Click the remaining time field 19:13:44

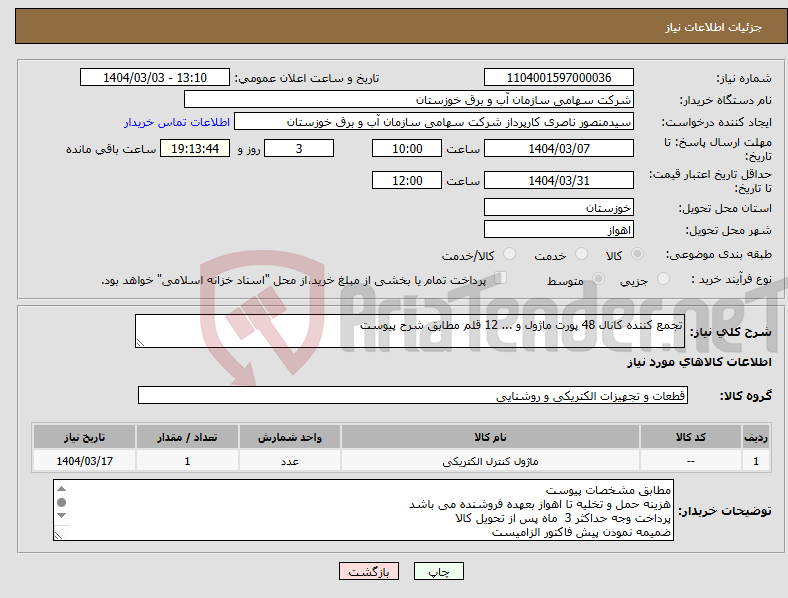click(x=195, y=149)
